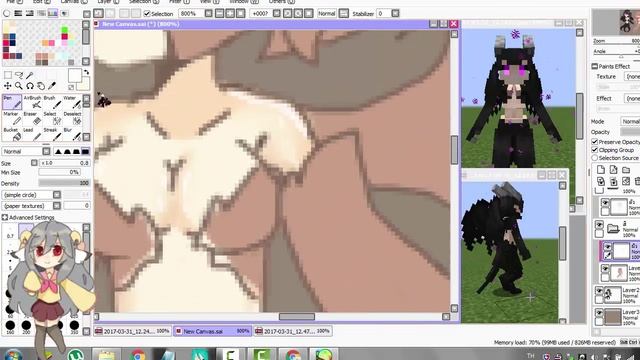Viewport: 640px width, 360px height.
Task: Switch to 2017-03-31_12.47 canvas tab
Action: pos(292,331)
